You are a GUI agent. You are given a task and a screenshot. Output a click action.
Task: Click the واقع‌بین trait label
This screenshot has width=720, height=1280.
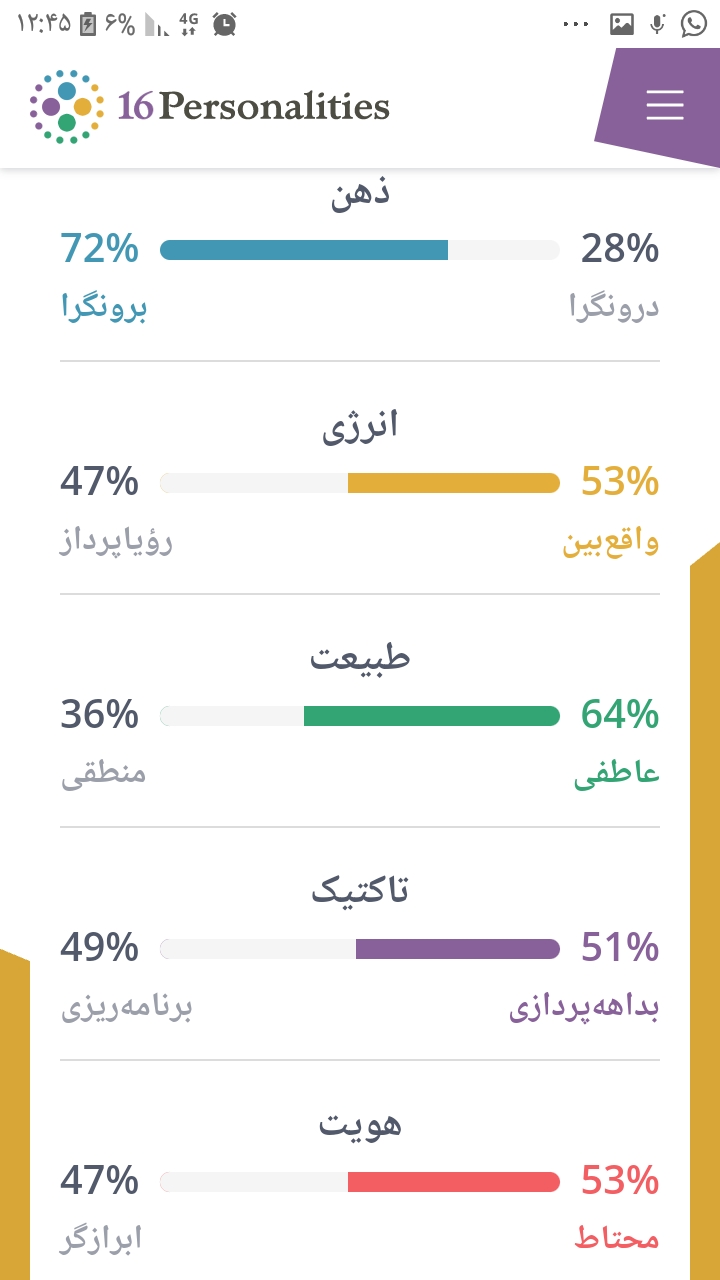coord(610,542)
